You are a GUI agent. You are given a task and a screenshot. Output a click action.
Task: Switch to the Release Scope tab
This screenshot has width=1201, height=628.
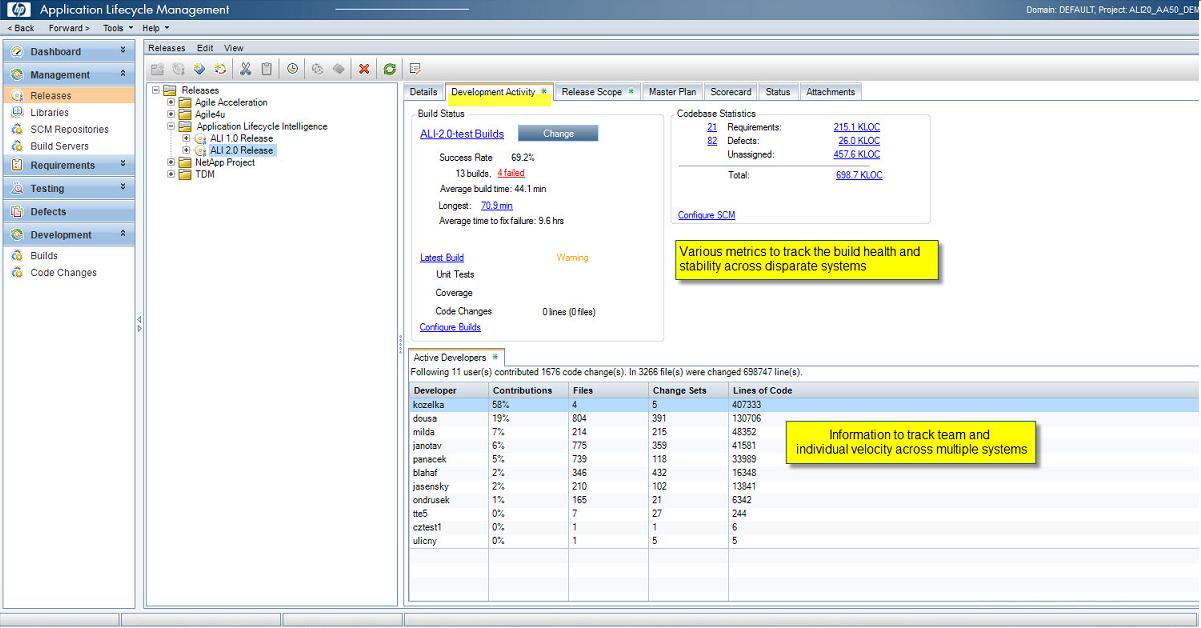point(598,92)
